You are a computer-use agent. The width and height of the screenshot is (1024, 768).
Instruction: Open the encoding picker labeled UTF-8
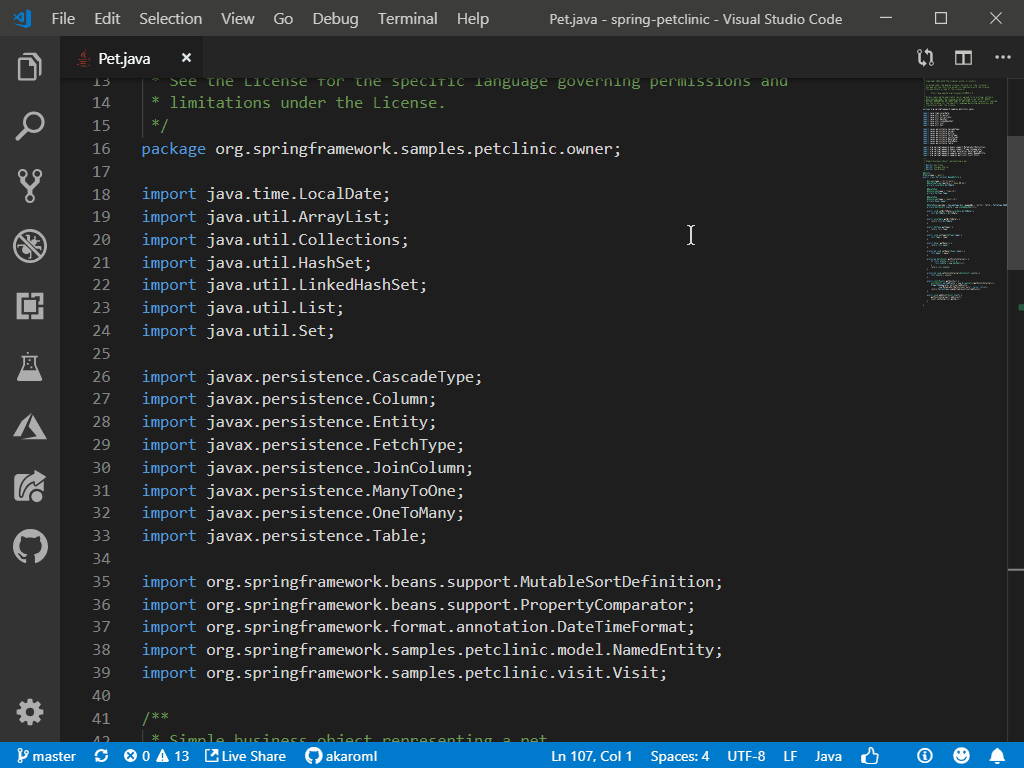(x=746, y=756)
